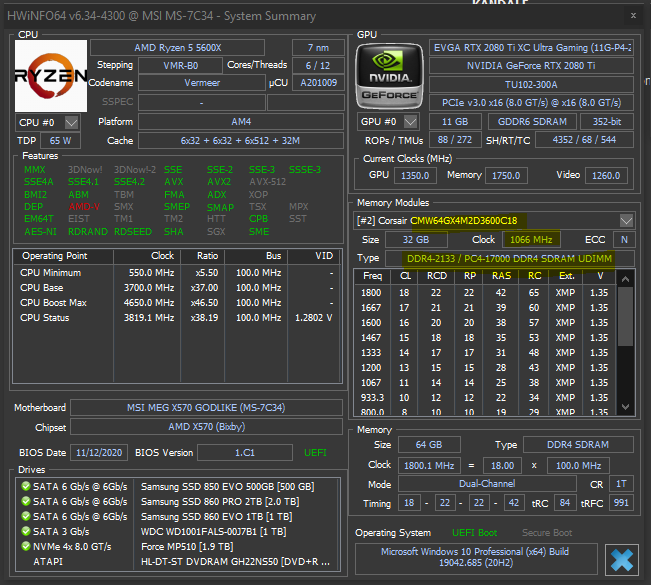Image resolution: width=651 pixels, height=585 pixels.
Task: Select the CPU Boost Max row
Action: pos(177,303)
